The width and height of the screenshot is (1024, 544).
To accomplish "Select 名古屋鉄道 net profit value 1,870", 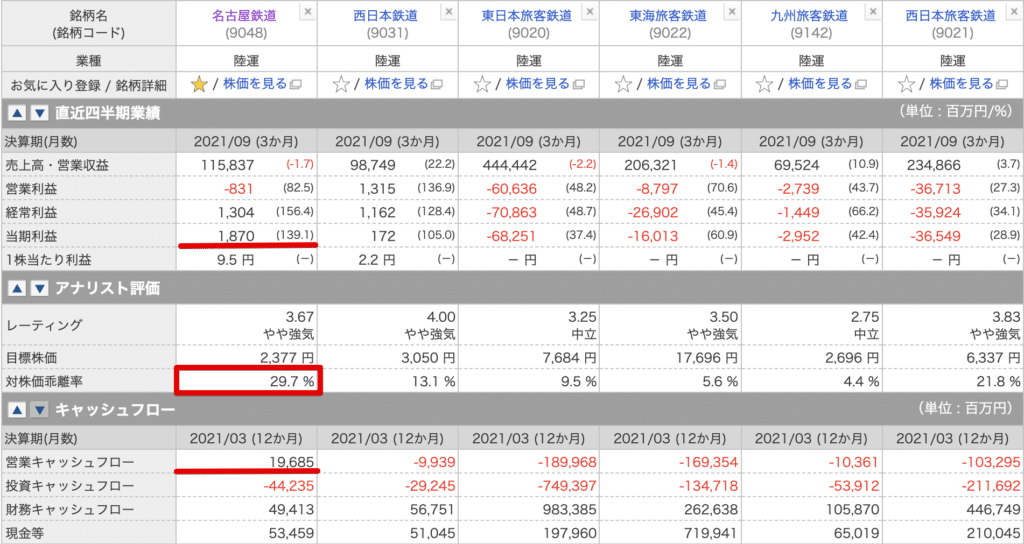I will coord(236,236).
